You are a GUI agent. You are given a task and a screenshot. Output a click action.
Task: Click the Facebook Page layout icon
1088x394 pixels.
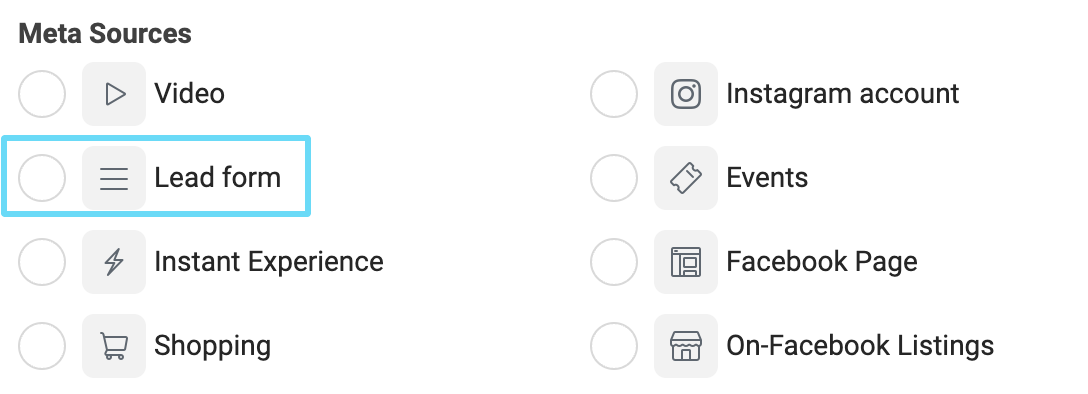(686, 262)
